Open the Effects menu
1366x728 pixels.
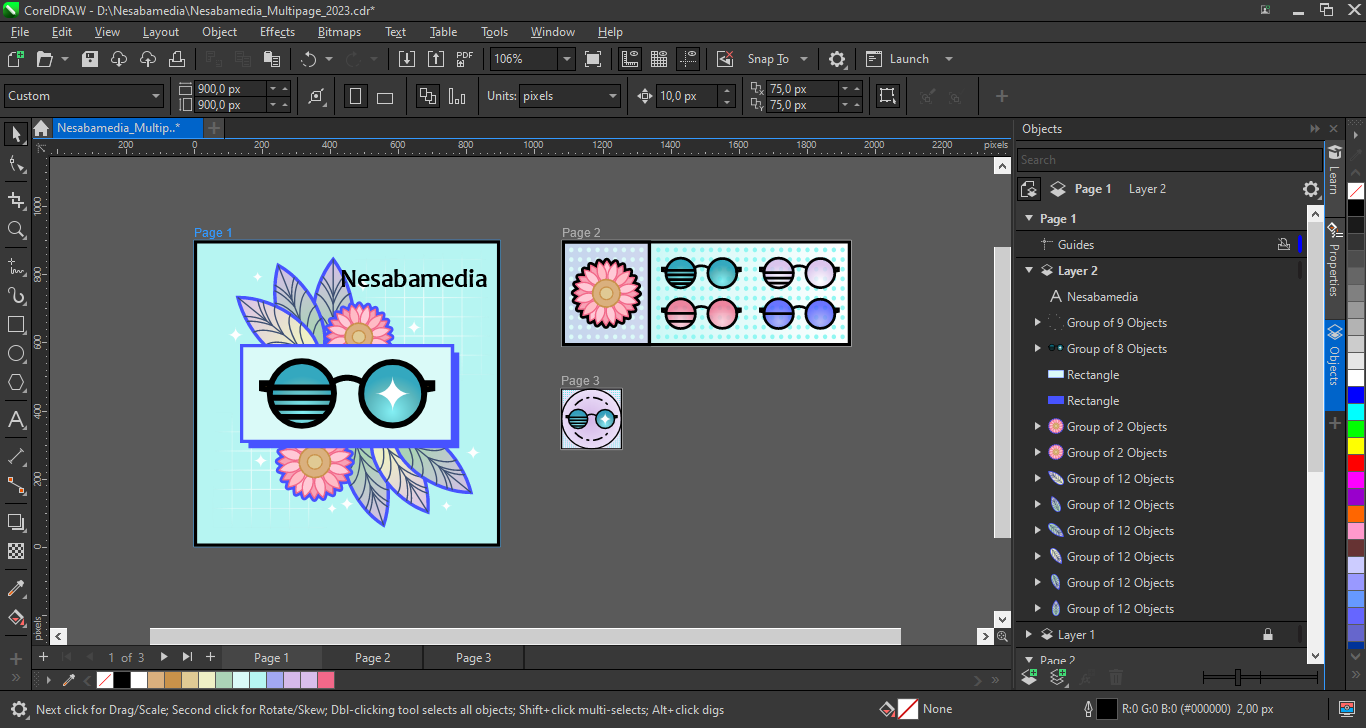click(277, 32)
